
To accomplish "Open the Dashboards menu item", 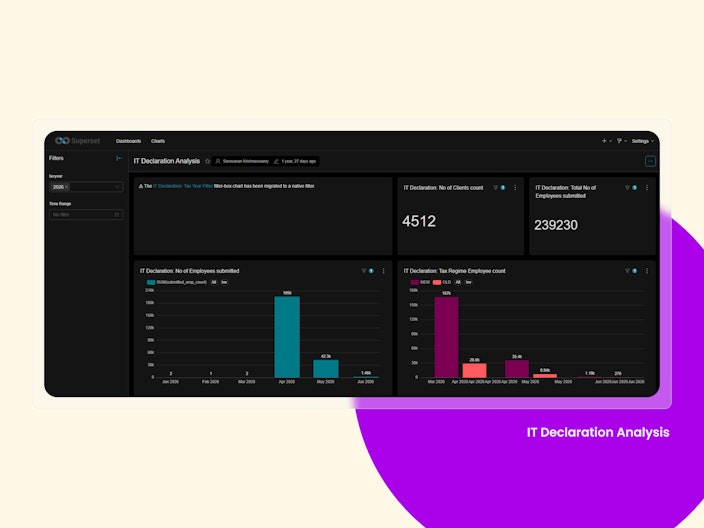I will [x=128, y=141].
